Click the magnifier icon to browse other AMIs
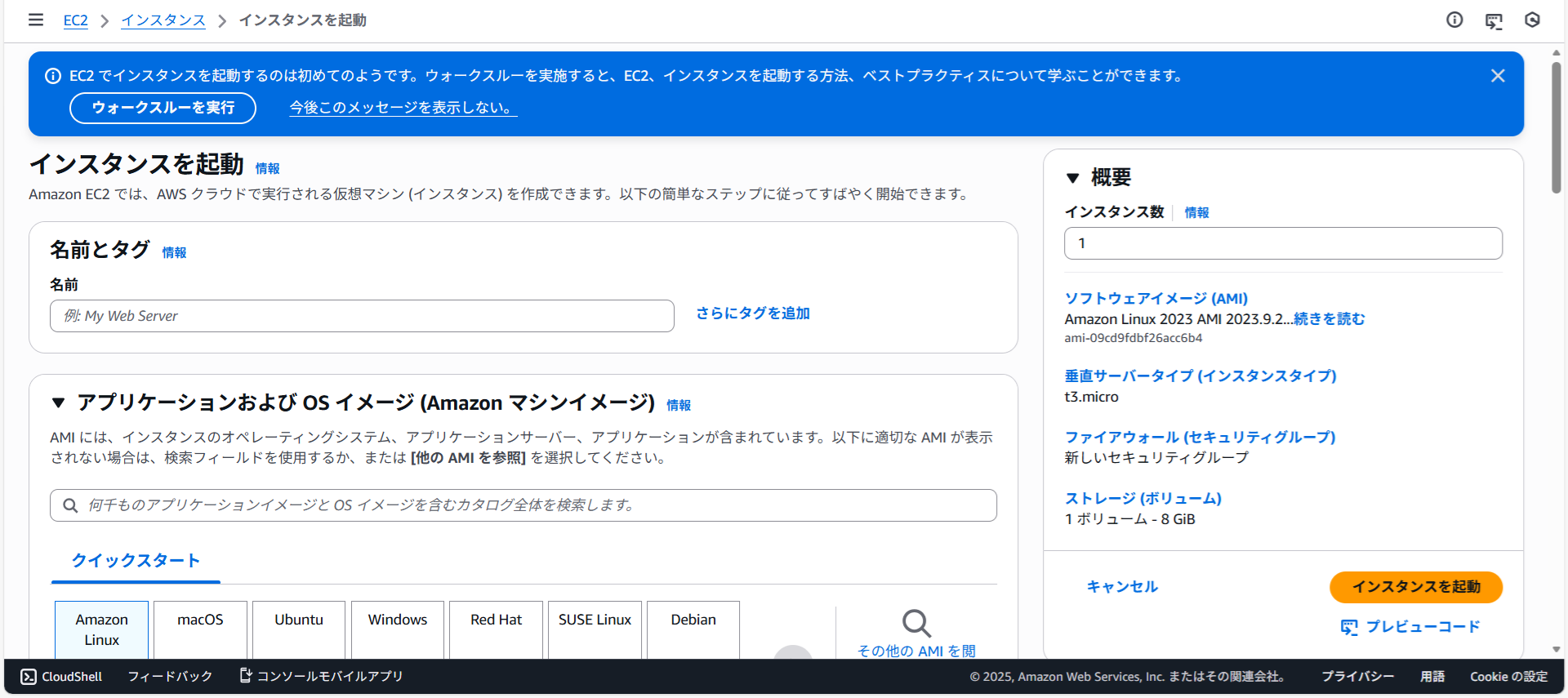The image size is (1568, 698). pos(916,625)
